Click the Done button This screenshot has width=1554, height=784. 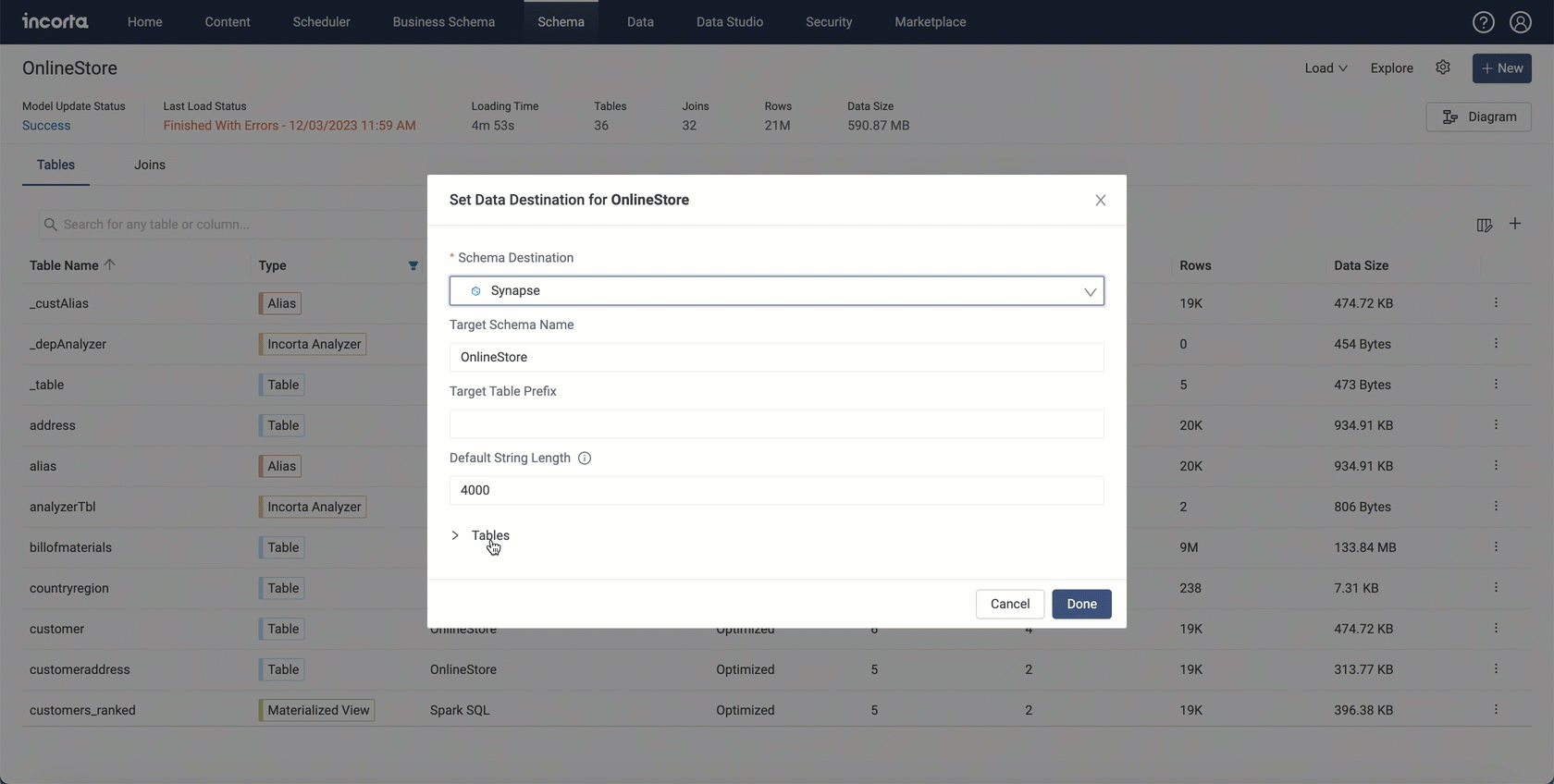pos(1081,604)
